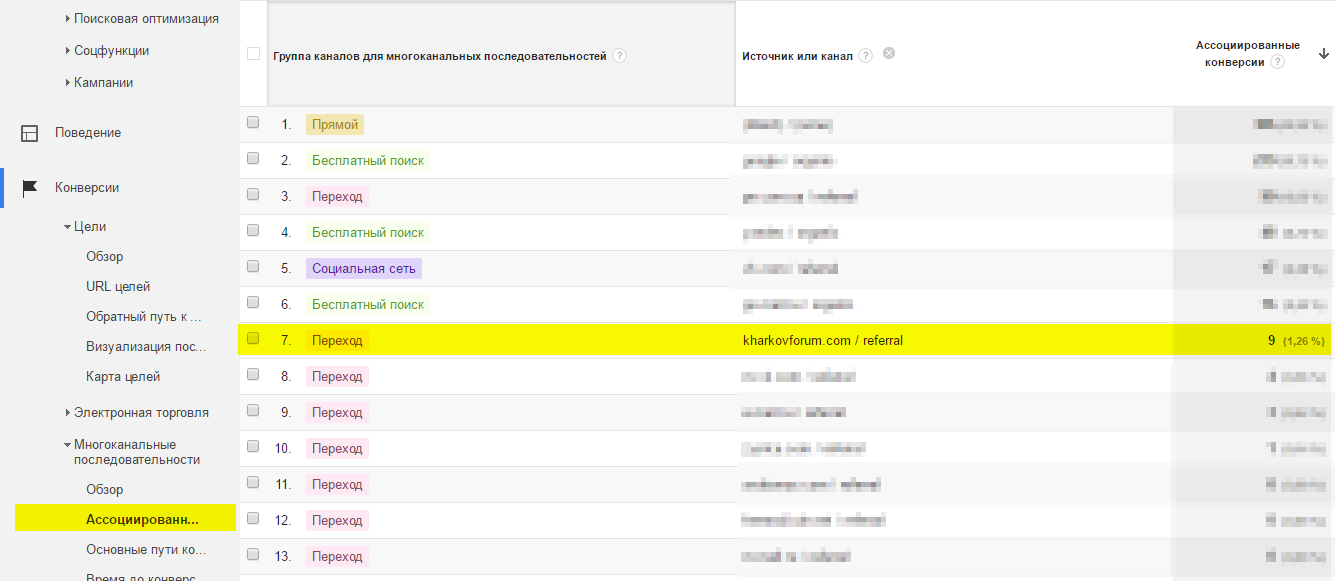Viewport: 1335px width, 581px height.
Task: Check the row 10 Переход checkbox
Action: point(253,446)
